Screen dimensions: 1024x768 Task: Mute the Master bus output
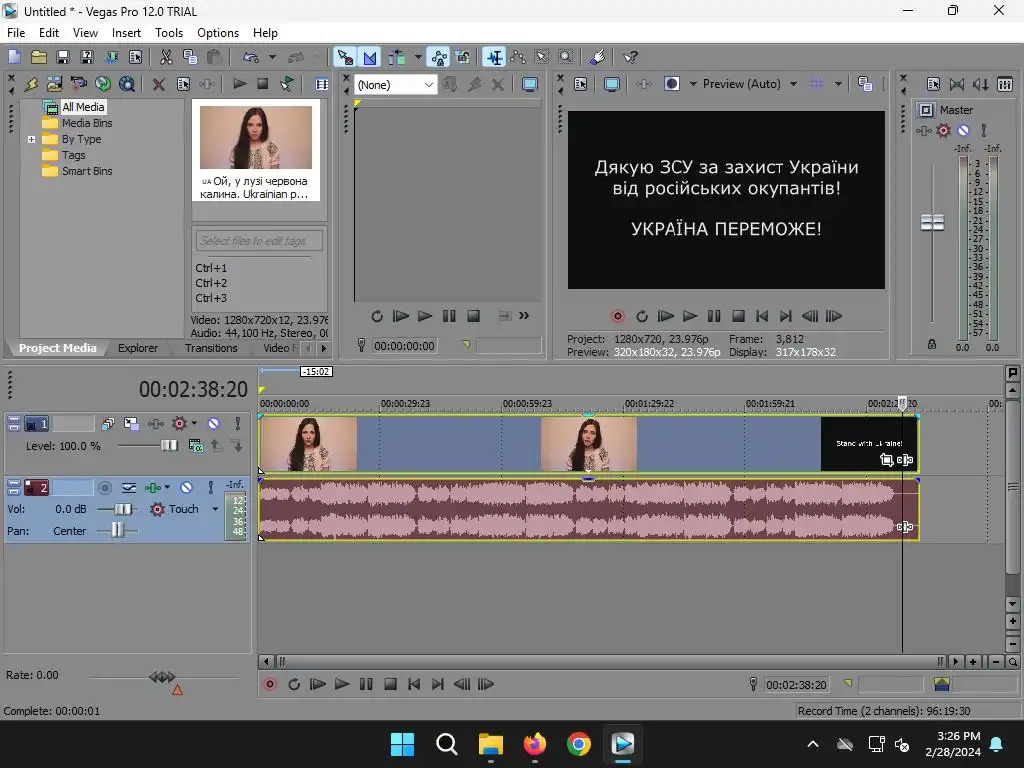coord(963,131)
